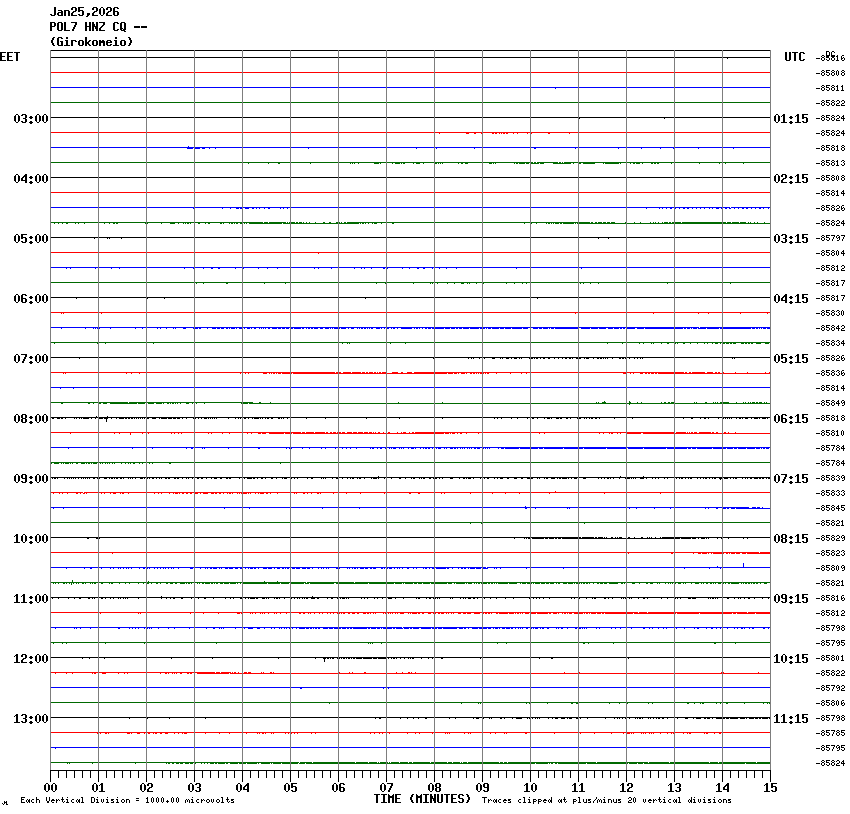Viewport: 850px width, 814px height.
Task: Click the EET timezone label
Action: [x=10, y=57]
